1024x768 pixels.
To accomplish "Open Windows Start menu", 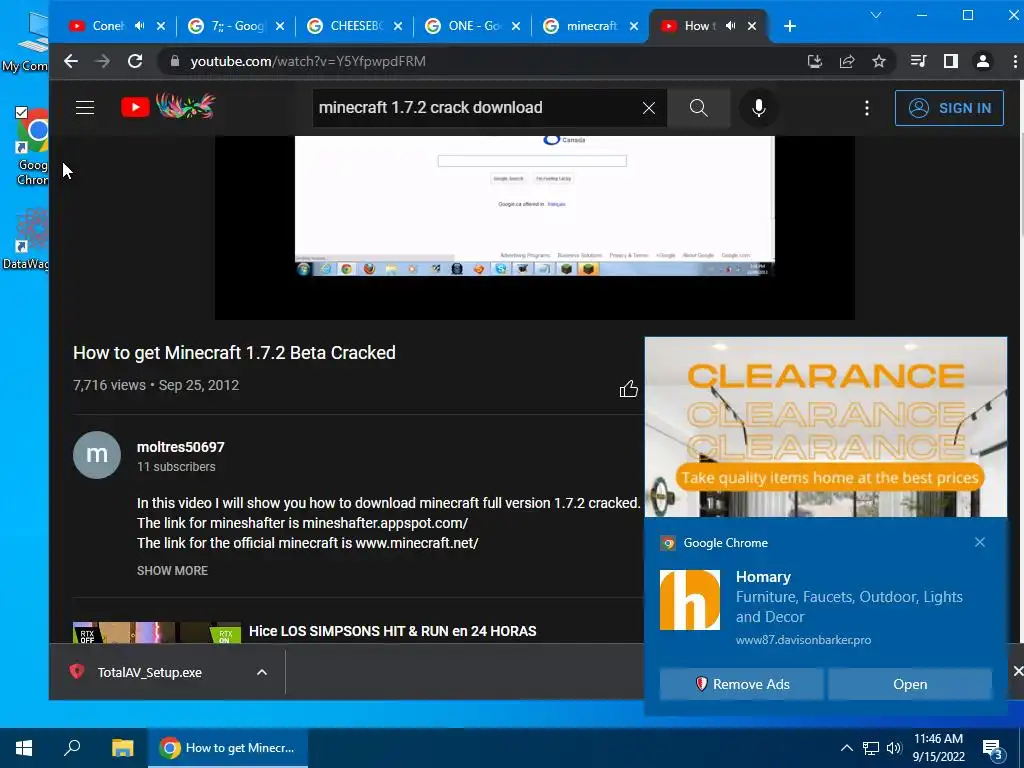I will (24, 748).
